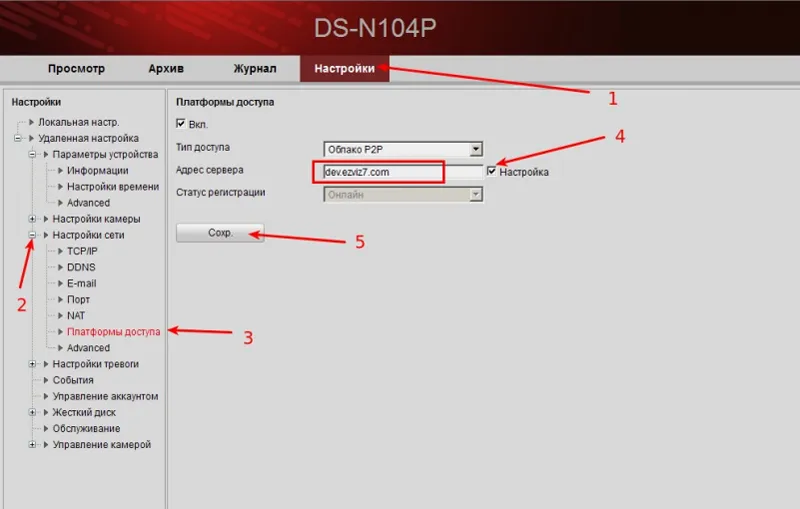The width and height of the screenshot is (800, 509).
Task: Open the Тип доступа dropdown
Action: [476, 150]
